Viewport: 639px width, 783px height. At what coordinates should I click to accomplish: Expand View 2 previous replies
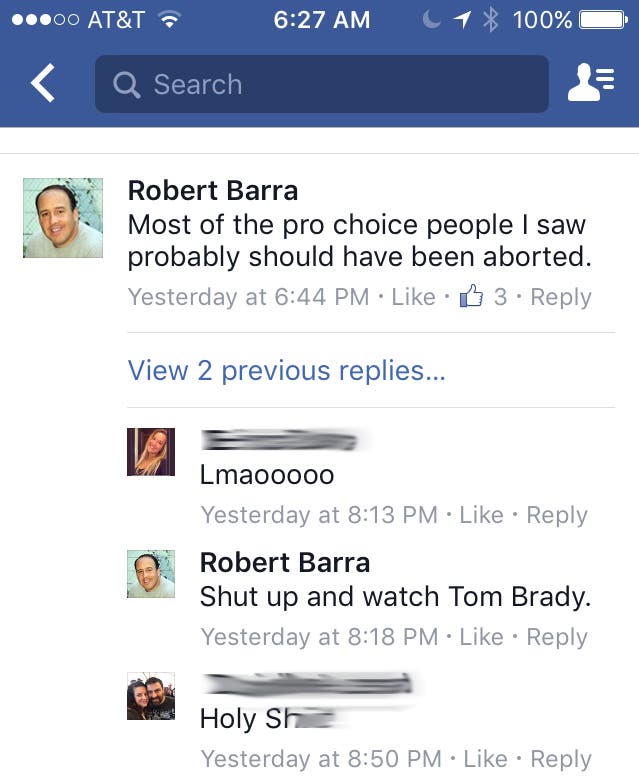coord(286,371)
